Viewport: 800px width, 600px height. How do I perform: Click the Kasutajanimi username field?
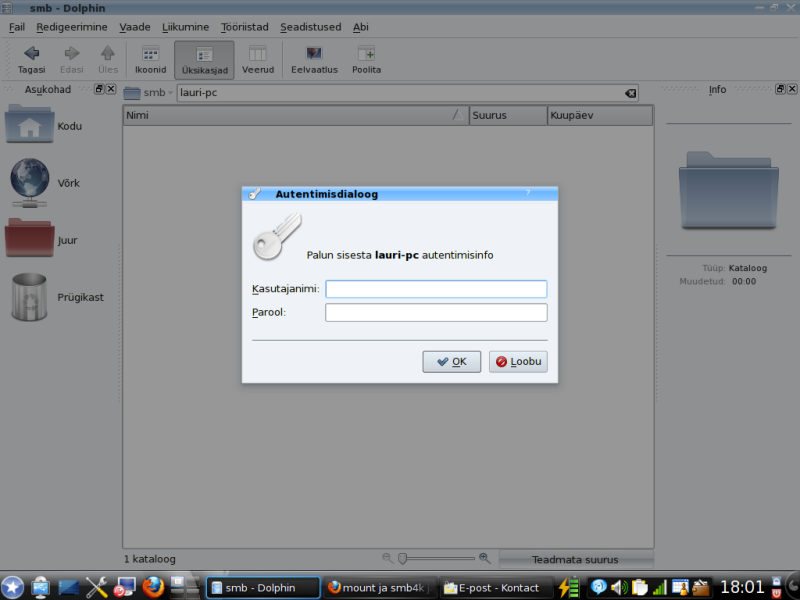point(436,289)
